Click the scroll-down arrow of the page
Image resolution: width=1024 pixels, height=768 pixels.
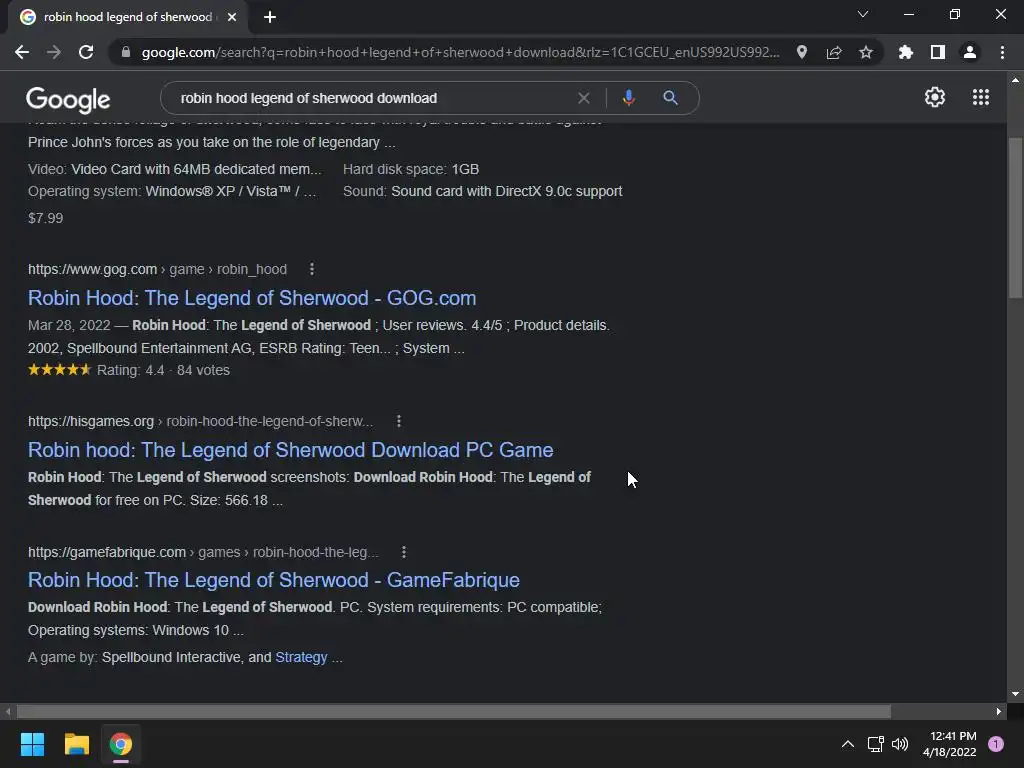point(1015,694)
